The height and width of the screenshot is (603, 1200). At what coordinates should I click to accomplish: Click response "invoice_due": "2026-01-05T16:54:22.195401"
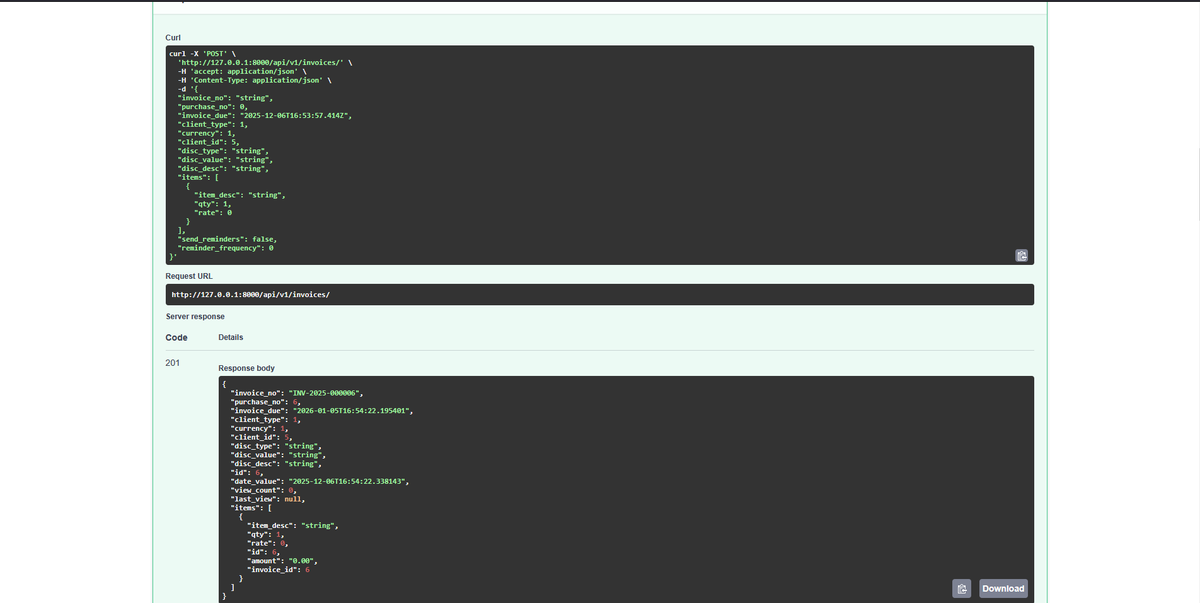[322, 410]
